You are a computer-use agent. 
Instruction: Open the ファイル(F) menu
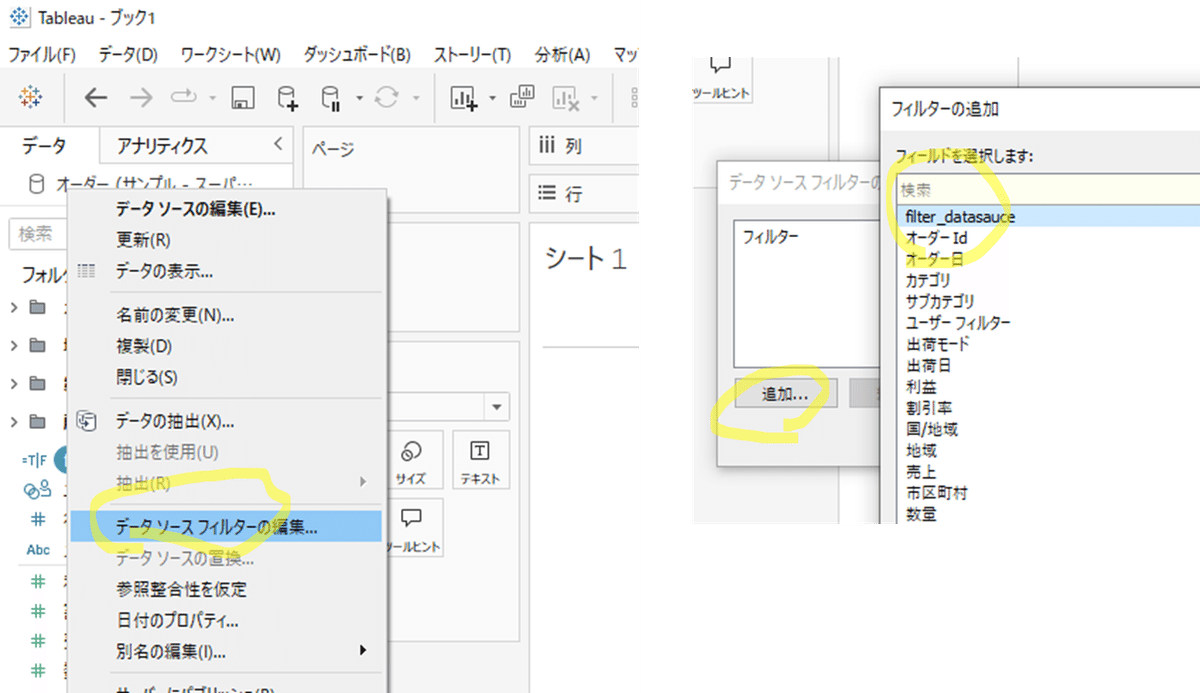tap(41, 54)
